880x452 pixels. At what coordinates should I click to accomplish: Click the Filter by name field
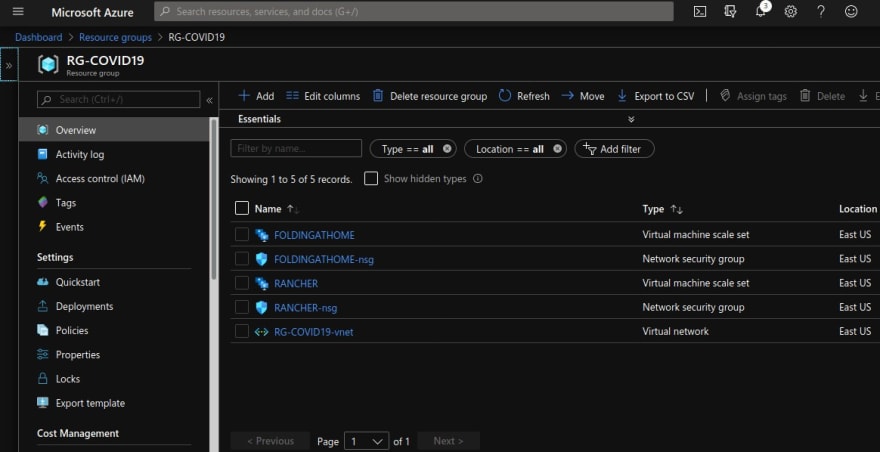(296, 148)
